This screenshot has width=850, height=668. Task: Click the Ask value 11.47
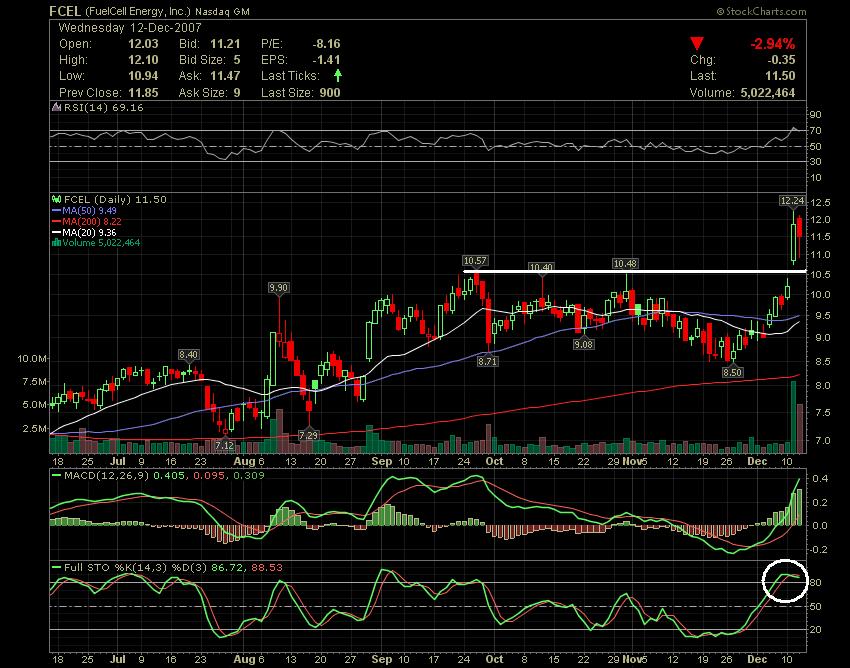225,76
